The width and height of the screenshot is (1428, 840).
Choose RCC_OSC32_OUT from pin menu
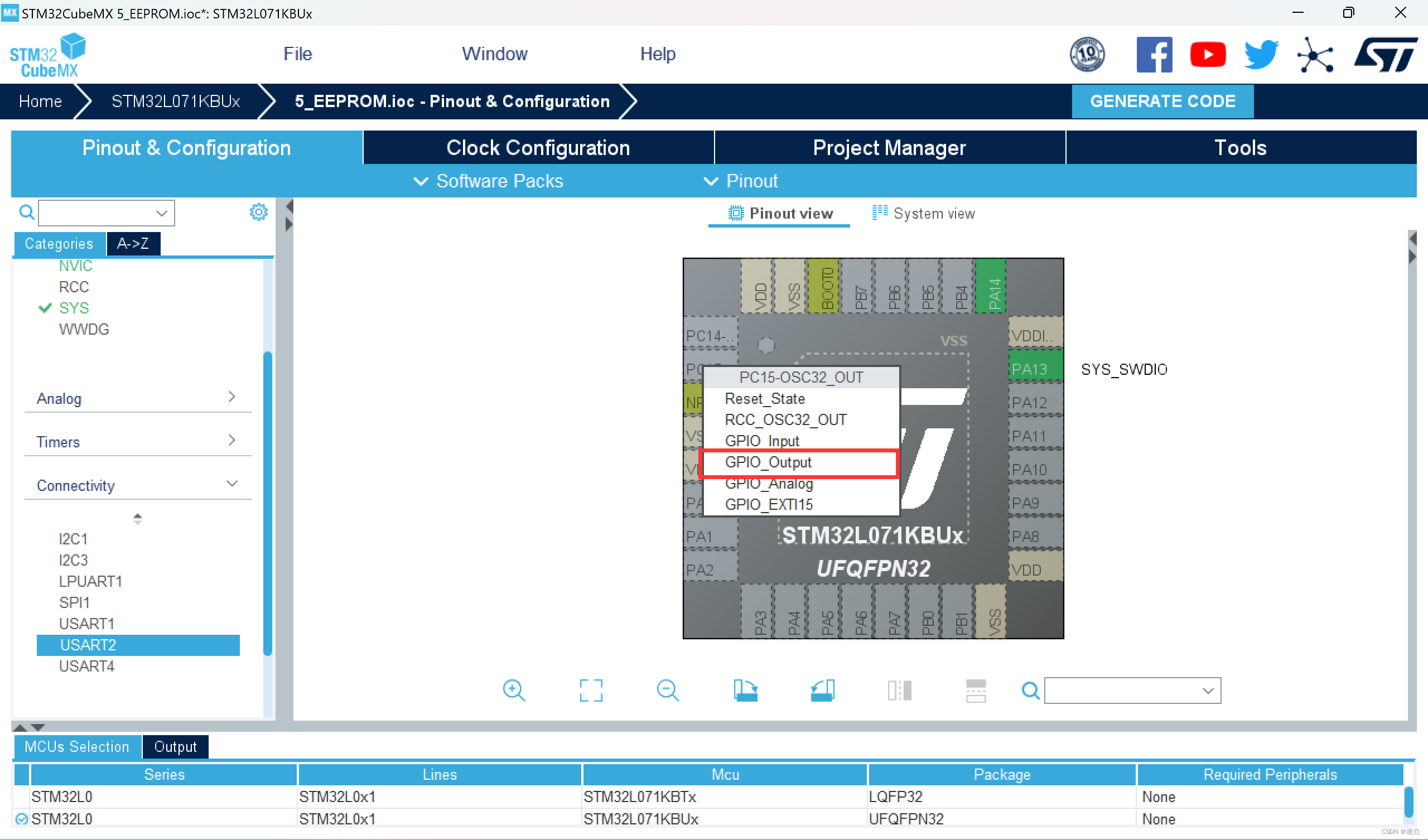tap(800, 419)
